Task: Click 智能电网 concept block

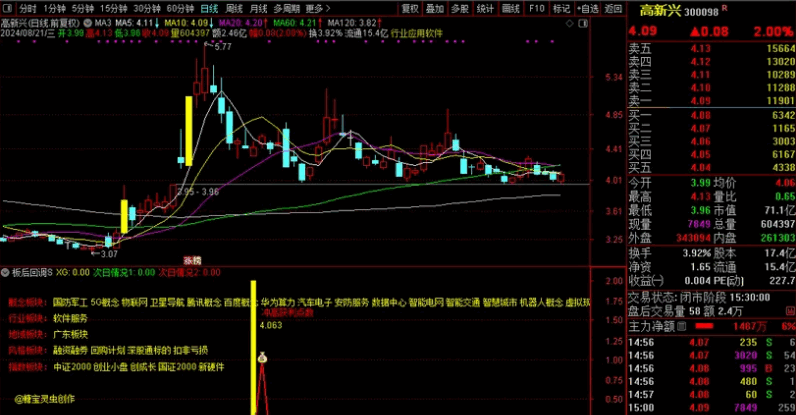Action: 426,303
